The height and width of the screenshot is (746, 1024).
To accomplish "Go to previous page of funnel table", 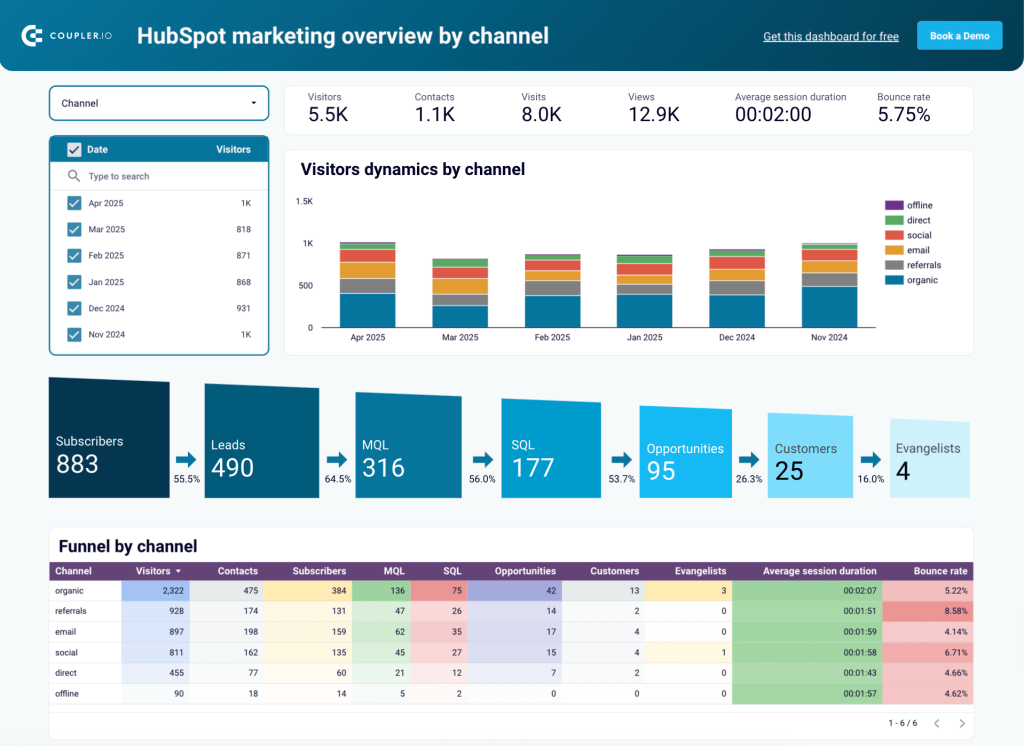I will click(x=937, y=723).
